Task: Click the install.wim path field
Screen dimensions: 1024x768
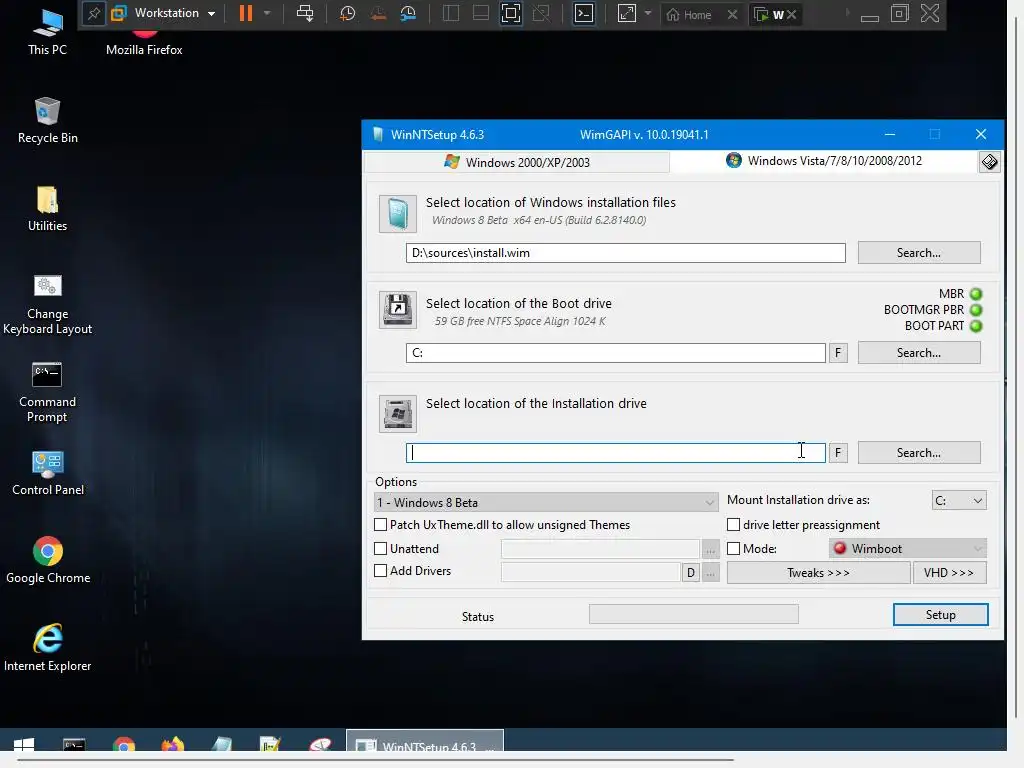Action: click(626, 253)
